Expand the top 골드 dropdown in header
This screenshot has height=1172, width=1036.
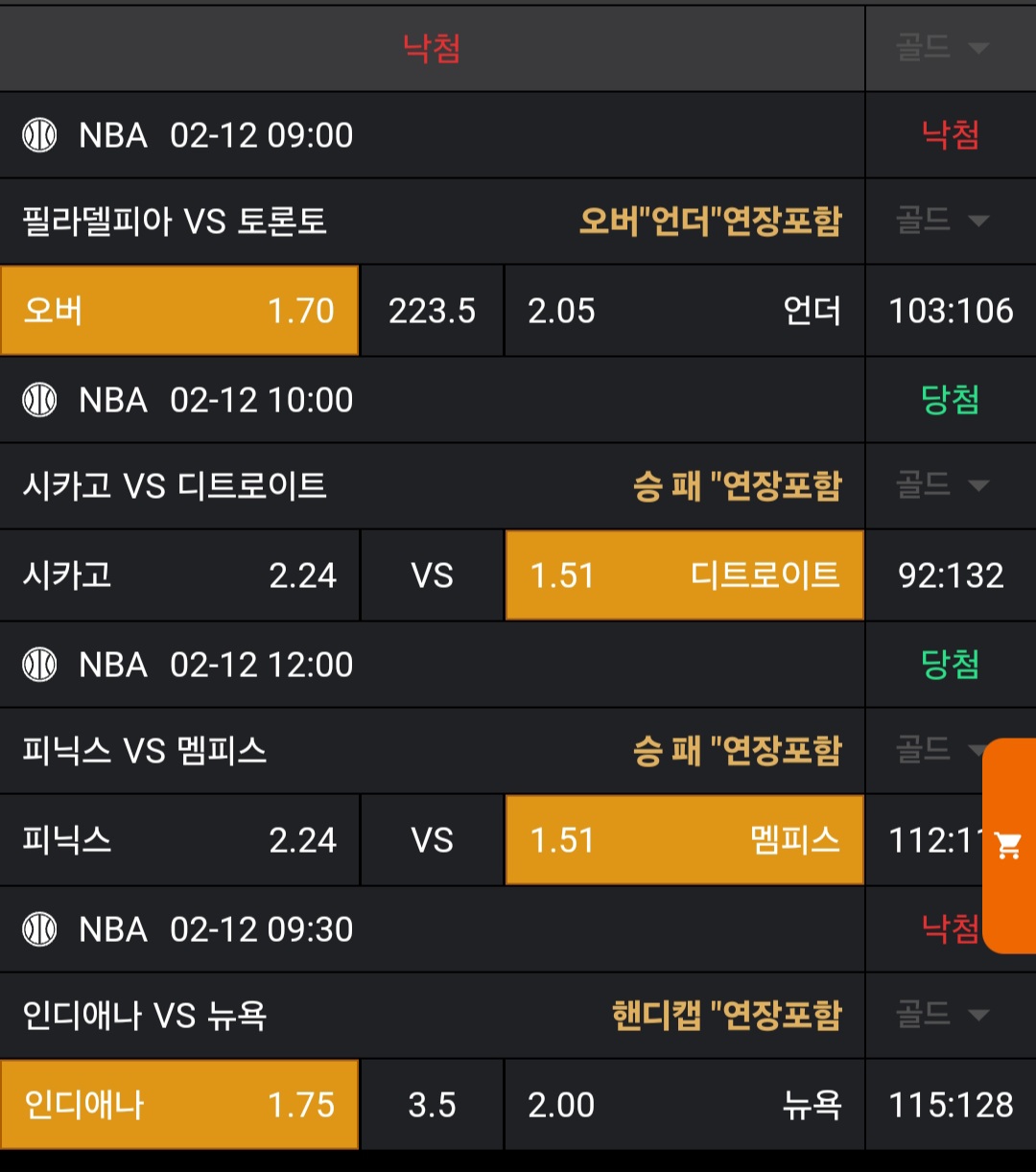pos(942,47)
